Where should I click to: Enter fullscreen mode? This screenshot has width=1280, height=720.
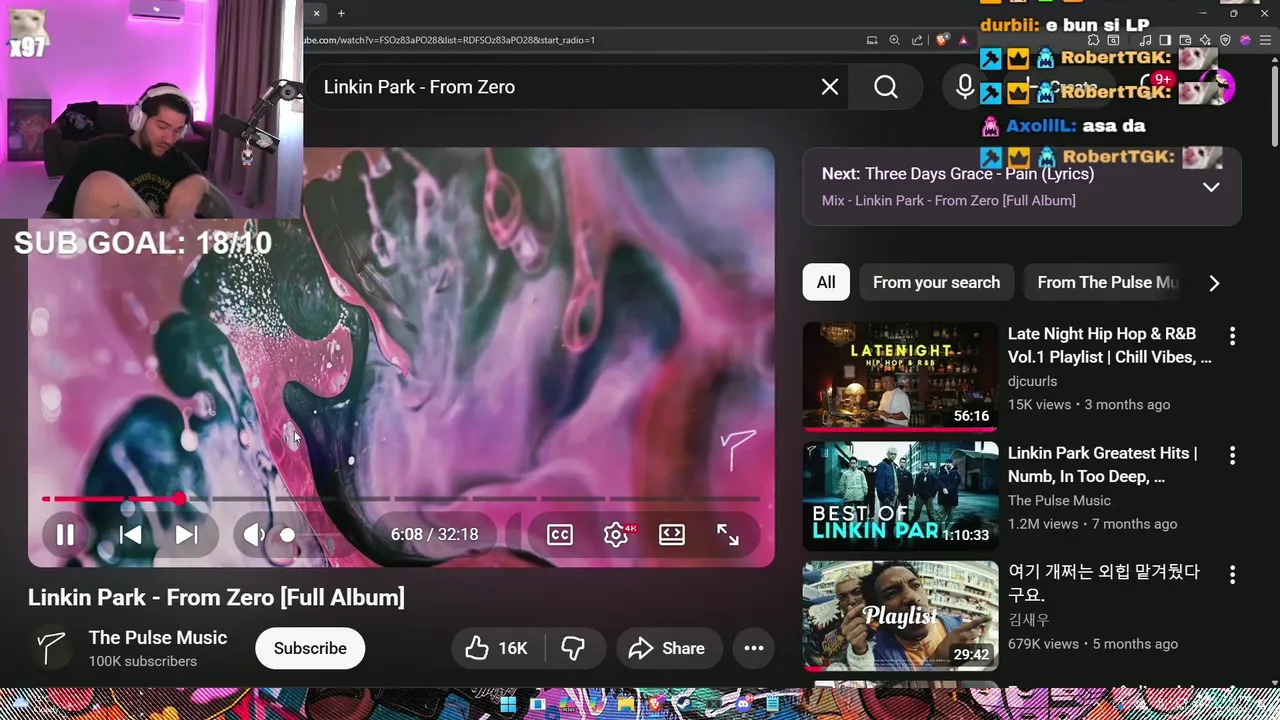click(x=728, y=535)
